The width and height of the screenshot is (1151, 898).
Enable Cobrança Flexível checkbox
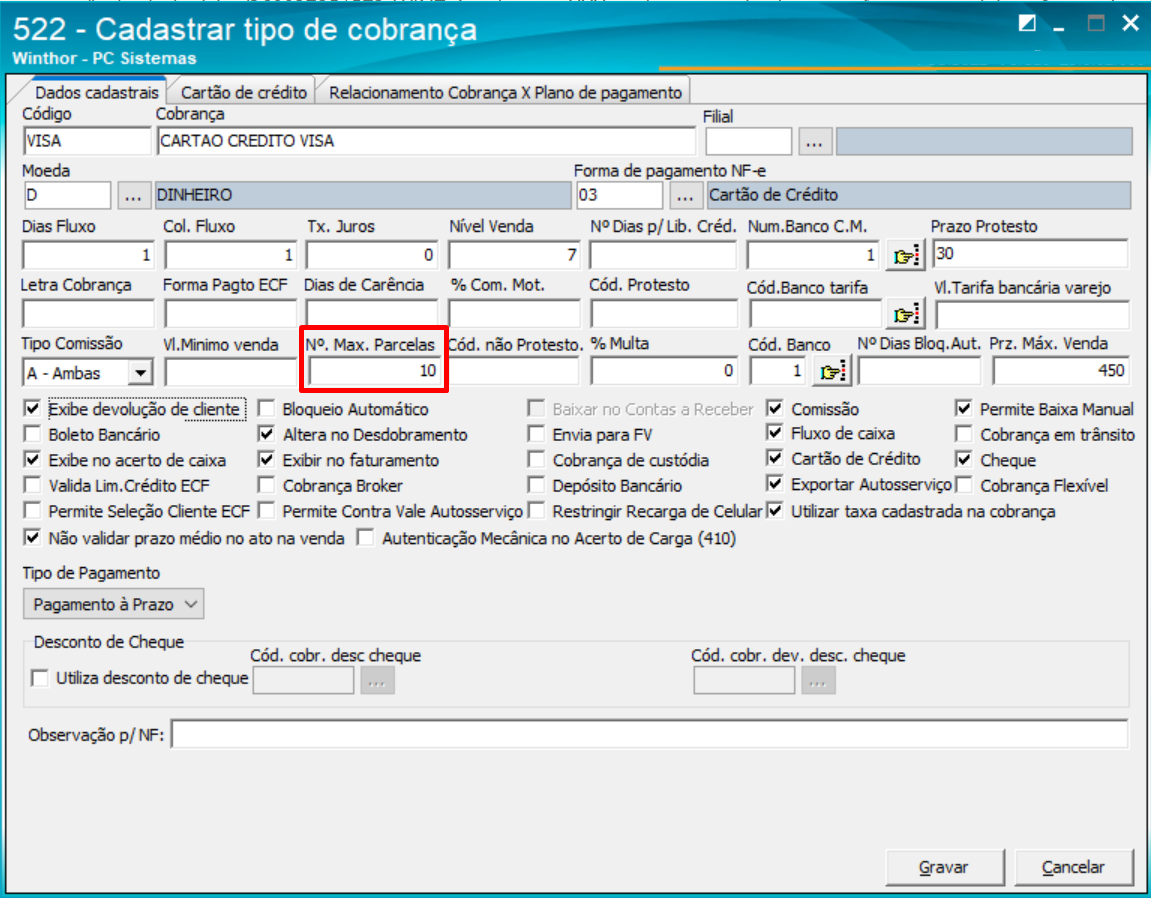[x=964, y=485]
